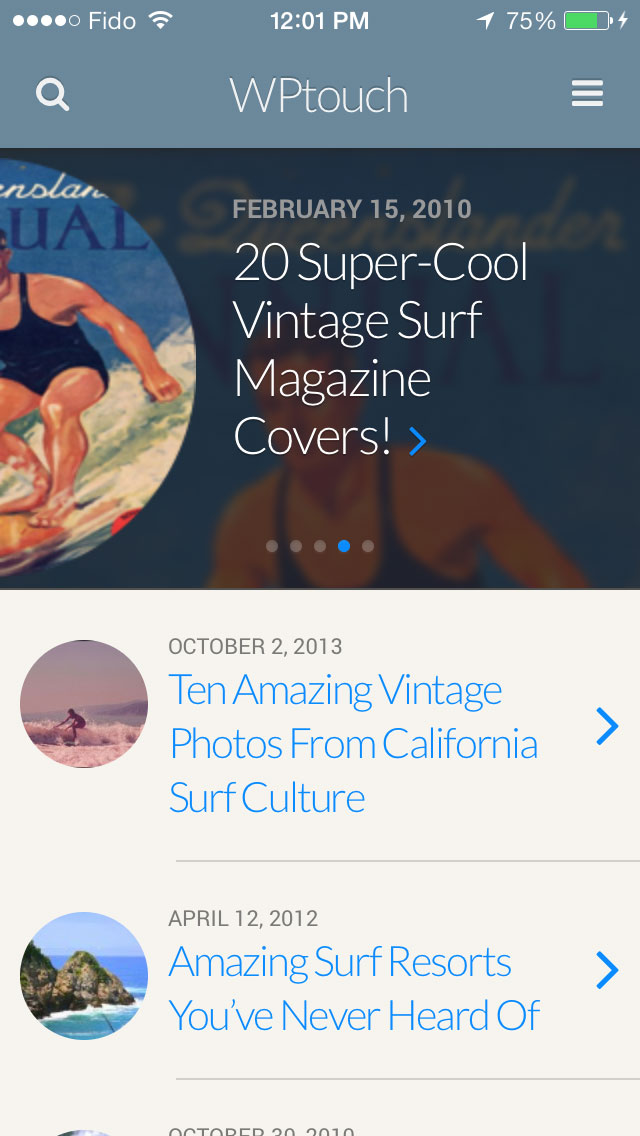The image size is (640, 1136).
Task: Tap the Wi-Fi signal icon
Action: [160, 20]
